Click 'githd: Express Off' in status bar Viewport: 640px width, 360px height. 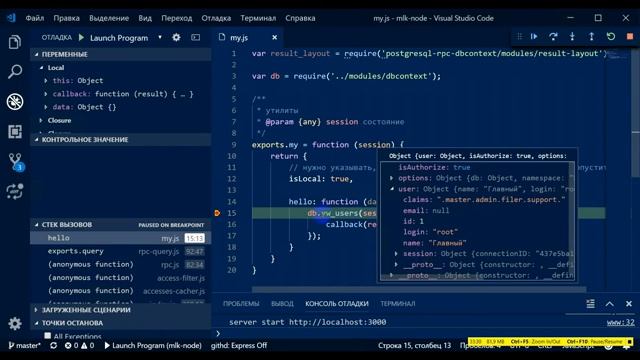pos(239,345)
